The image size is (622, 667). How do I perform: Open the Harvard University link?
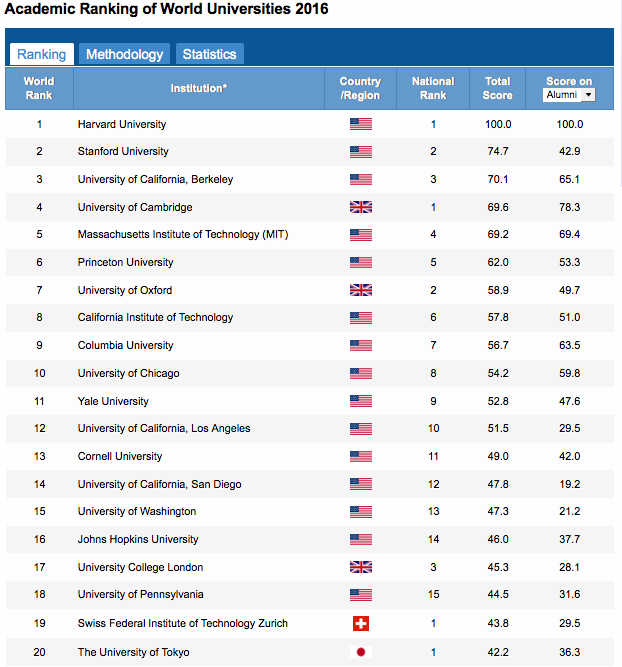click(x=122, y=125)
